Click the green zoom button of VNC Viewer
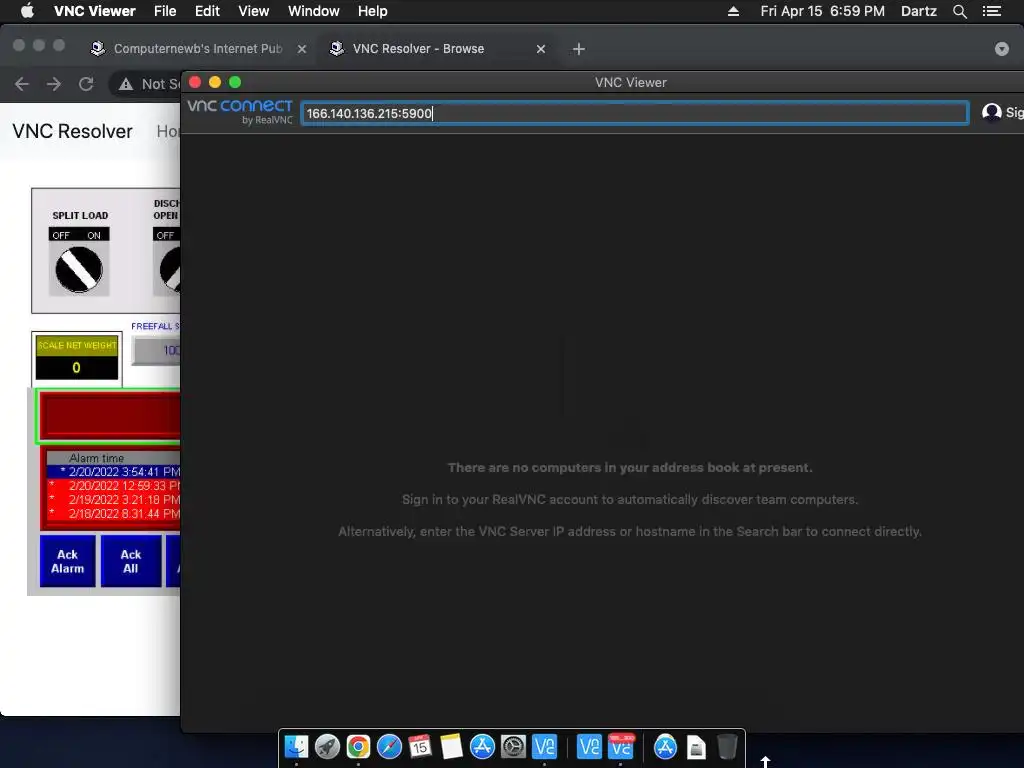Viewport: 1024px width, 768px height. (235, 82)
